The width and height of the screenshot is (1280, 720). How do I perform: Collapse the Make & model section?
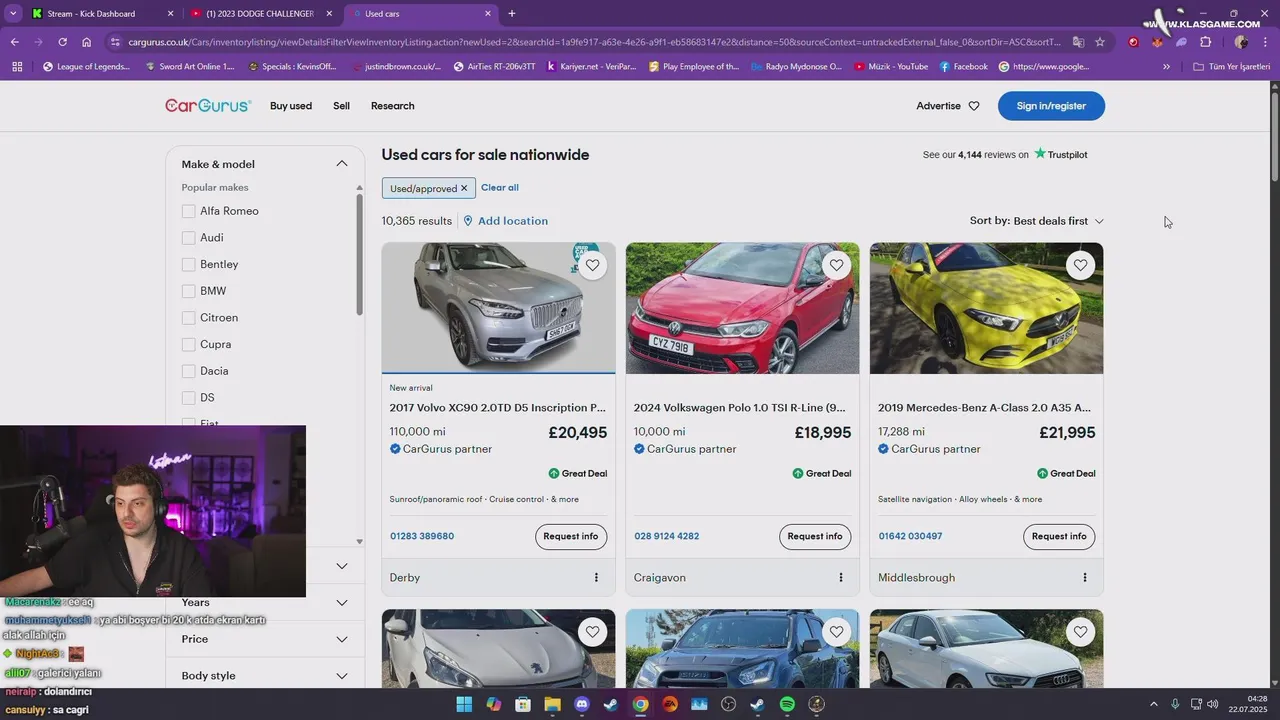[341, 164]
